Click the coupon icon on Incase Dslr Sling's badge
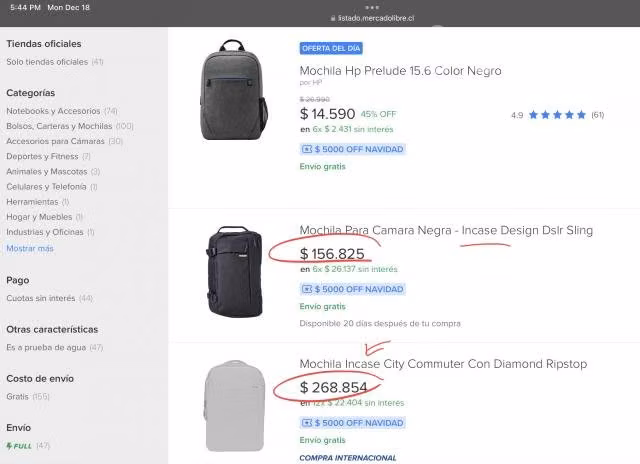 tap(307, 289)
